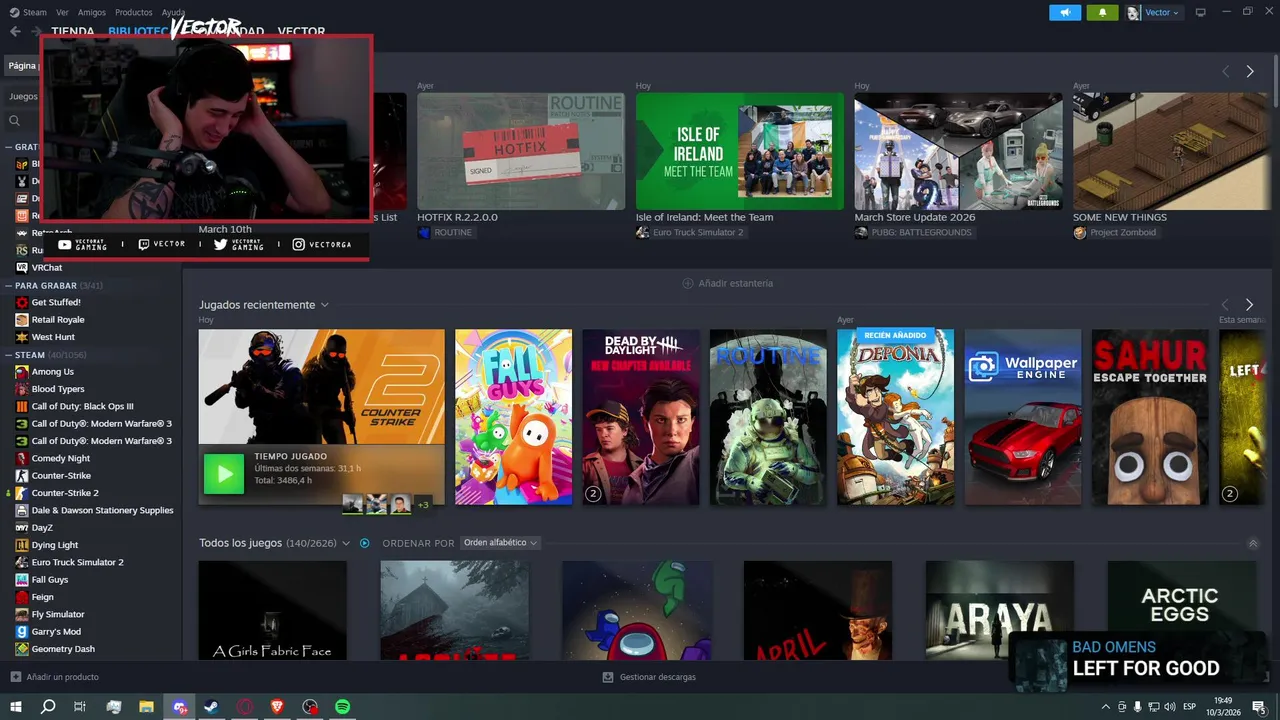Open File Explorer from the taskbar

click(x=146, y=707)
